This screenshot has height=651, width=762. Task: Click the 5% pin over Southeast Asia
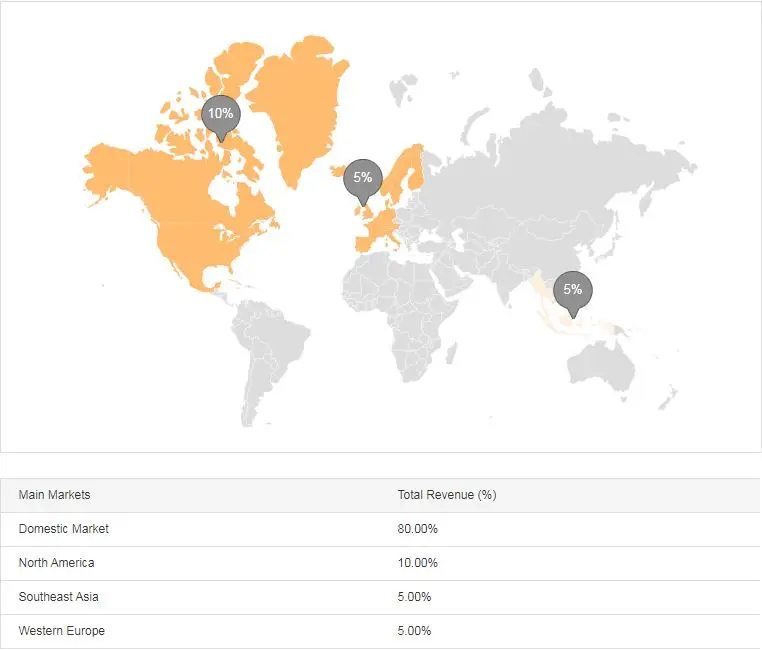click(572, 291)
